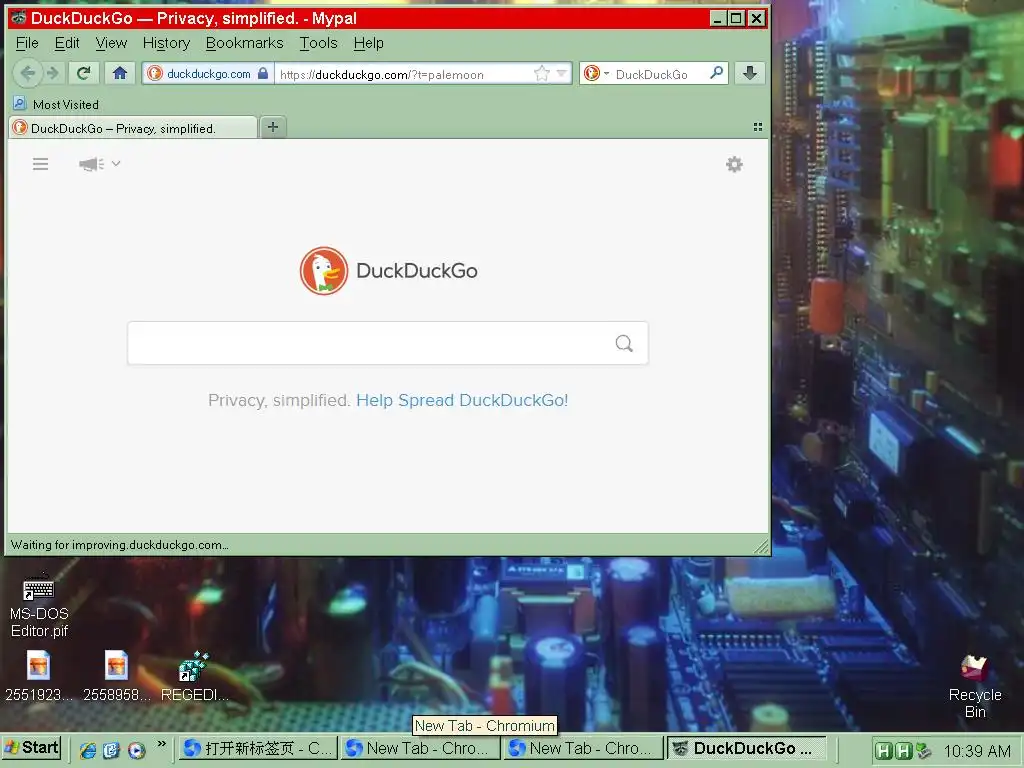Image resolution: width=1024 pixels, height=768 pixels.
Task: Launch Internet Explorer from quick launch
Action: [88, 750]
